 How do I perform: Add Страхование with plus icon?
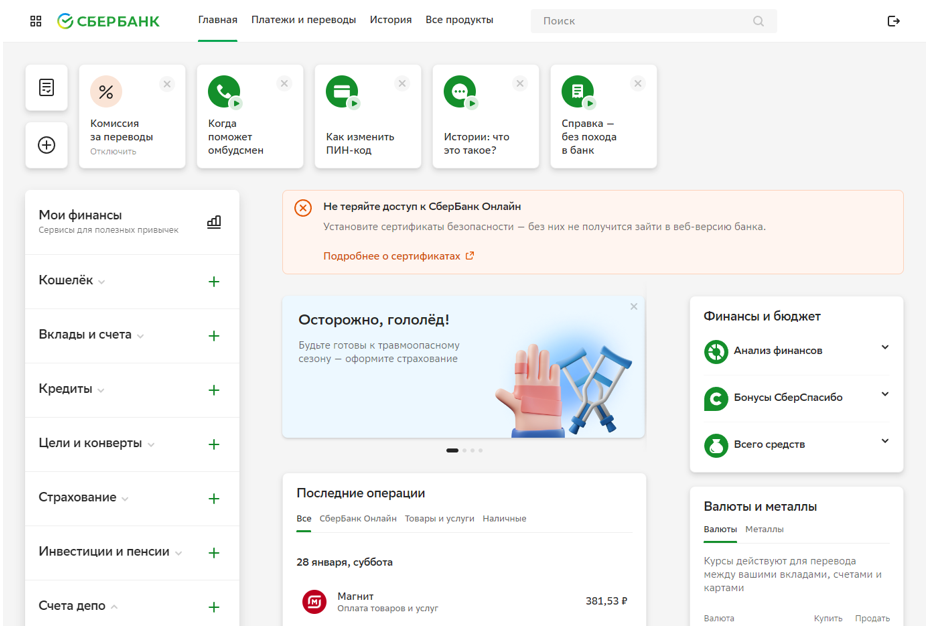214,499
